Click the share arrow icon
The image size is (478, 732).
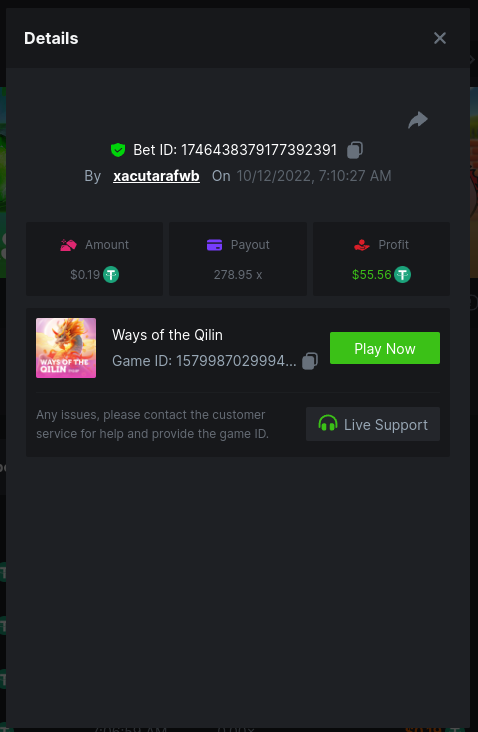pyautogui.click(x=418, y=120)
